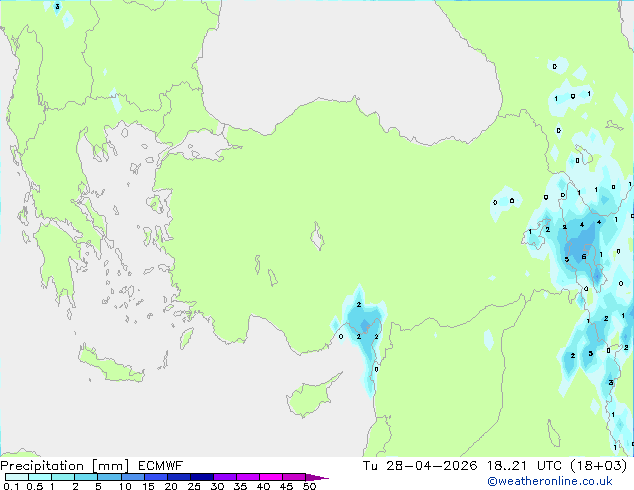Click the '40' legend scale label
The width and height of the screenshot is (634, 490).
point(263,486)
